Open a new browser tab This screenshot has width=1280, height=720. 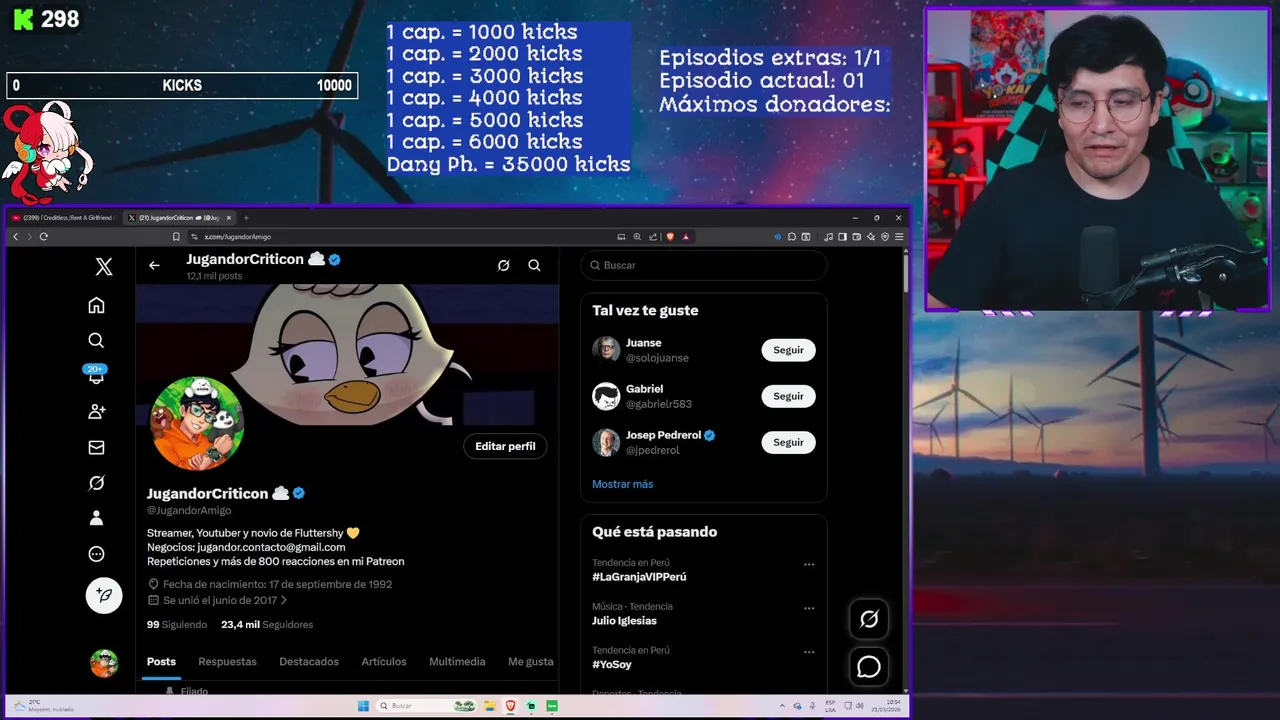click(x=246, y=218)
